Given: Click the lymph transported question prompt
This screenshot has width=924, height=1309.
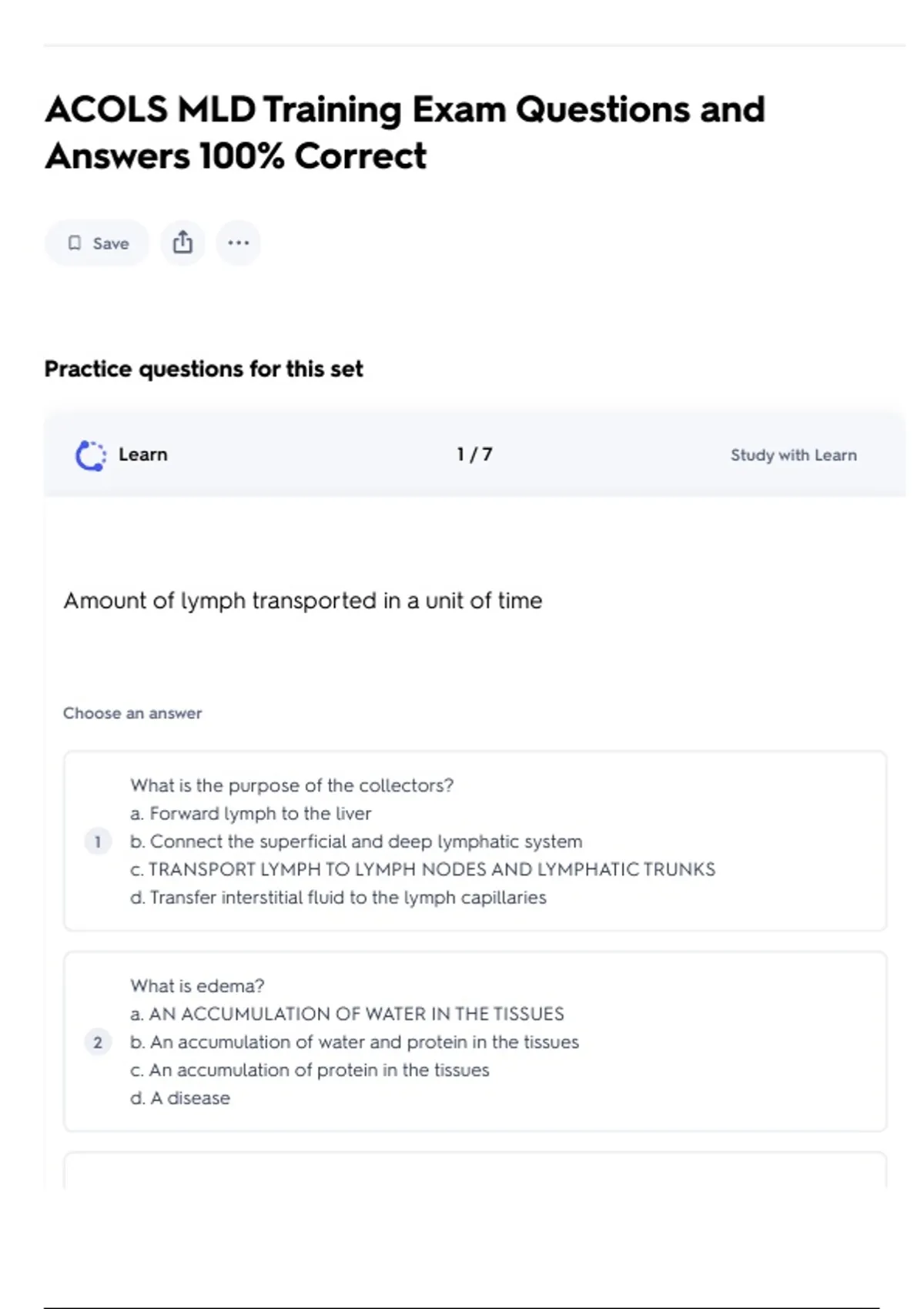Looking at the screenshot, I should (x=303, y=601).
